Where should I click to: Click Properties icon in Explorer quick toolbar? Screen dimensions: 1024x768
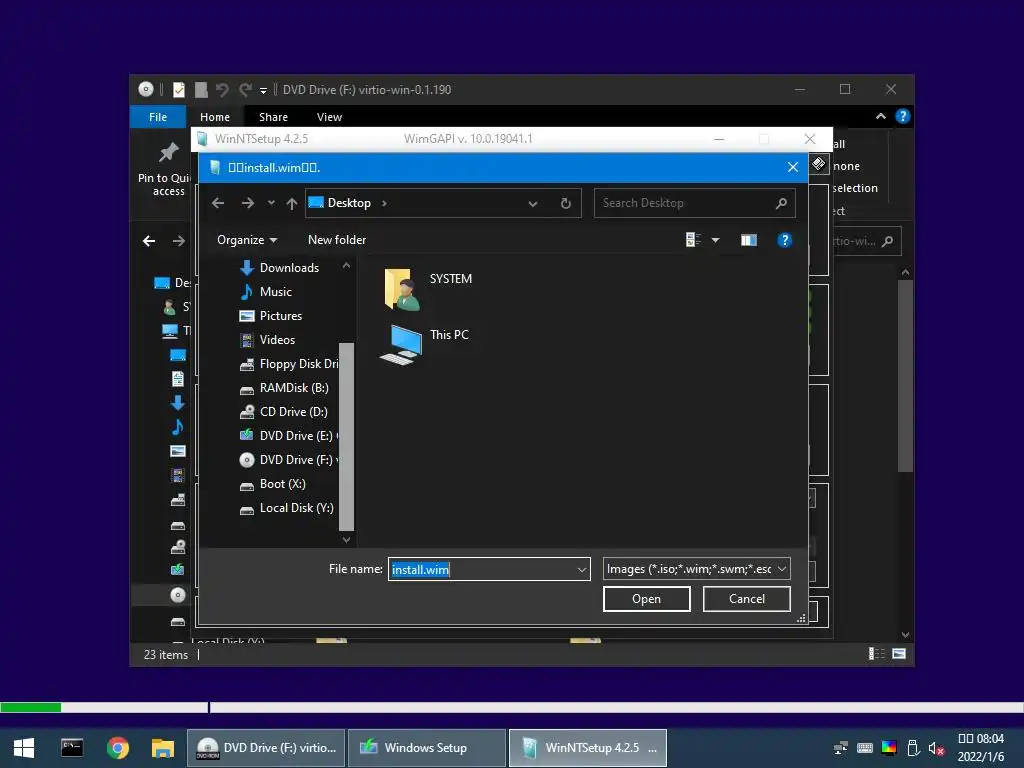[x=178, y=89]
